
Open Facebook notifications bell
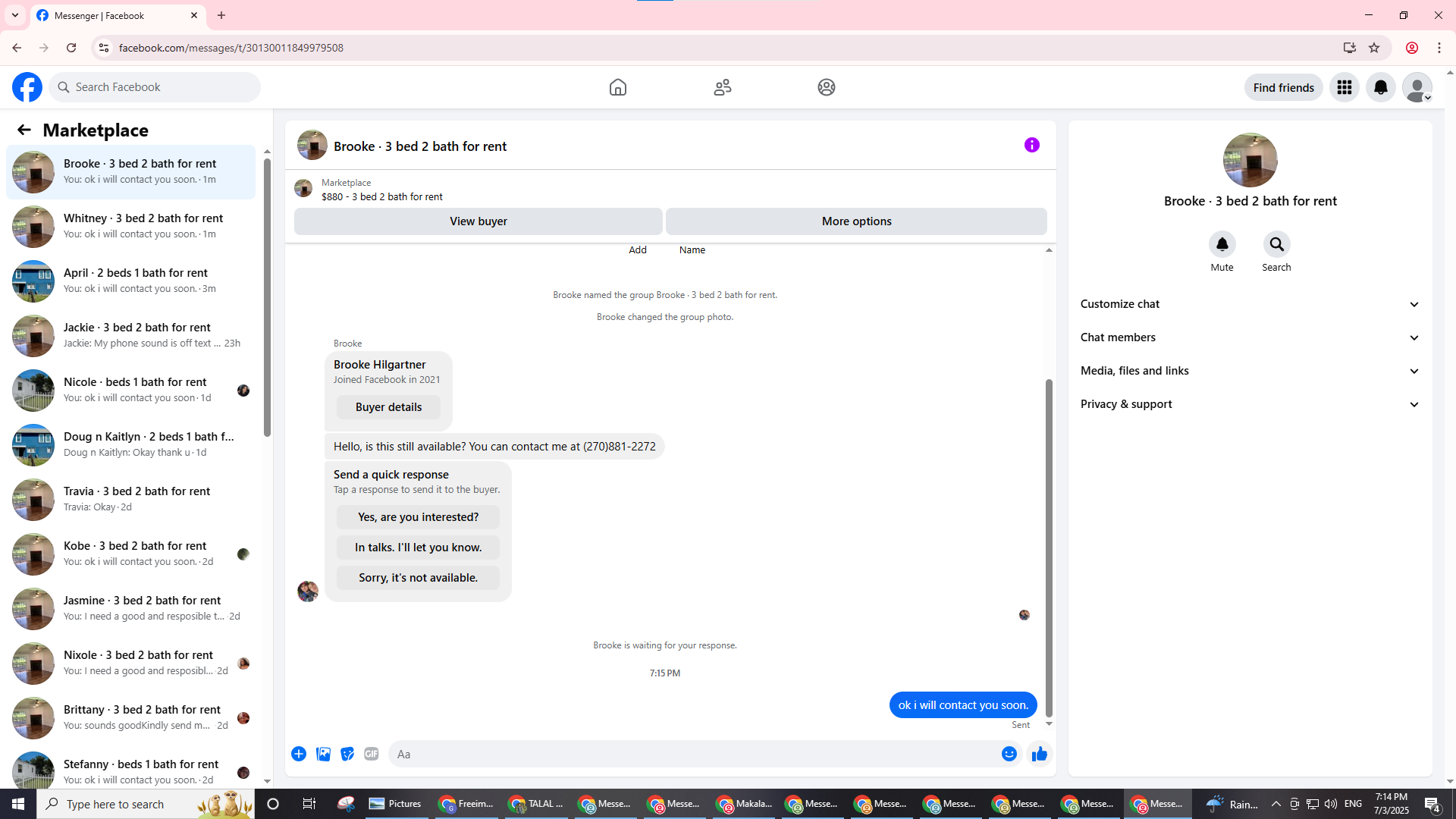tap(1380, 87)
